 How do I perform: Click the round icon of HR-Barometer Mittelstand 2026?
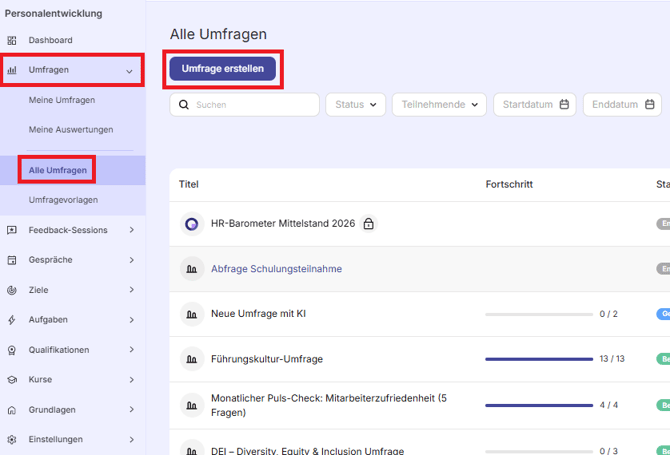pos(192,224)
